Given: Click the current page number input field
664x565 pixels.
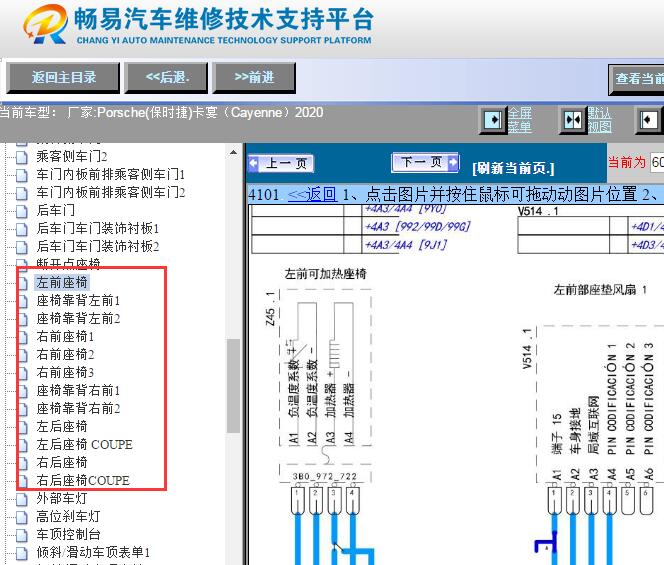Looking at the screenshot, I should click(x=657, y=162).
